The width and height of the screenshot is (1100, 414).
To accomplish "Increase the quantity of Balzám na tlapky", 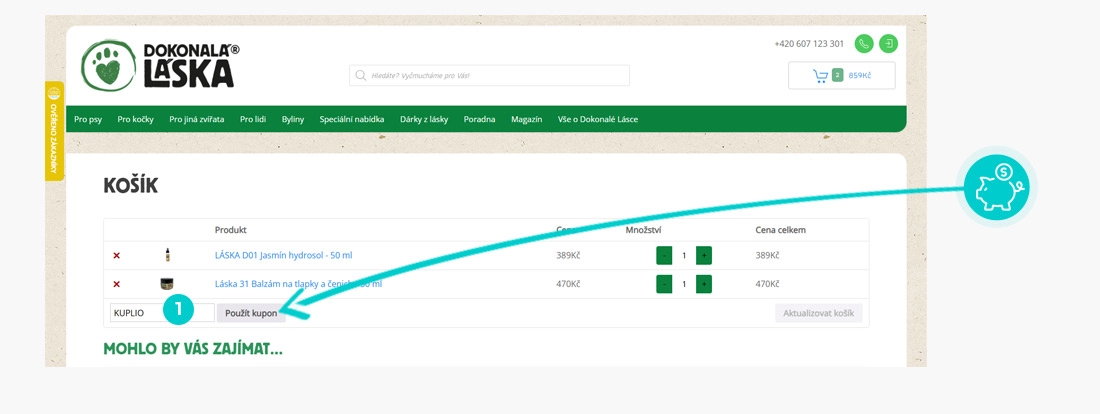I will (x=704, y=284).
